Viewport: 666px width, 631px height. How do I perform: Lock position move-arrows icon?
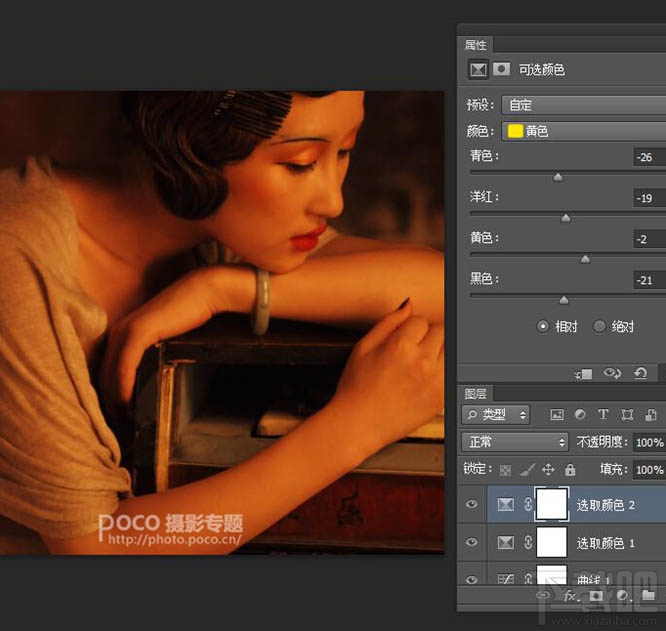(x=548, y=470)
